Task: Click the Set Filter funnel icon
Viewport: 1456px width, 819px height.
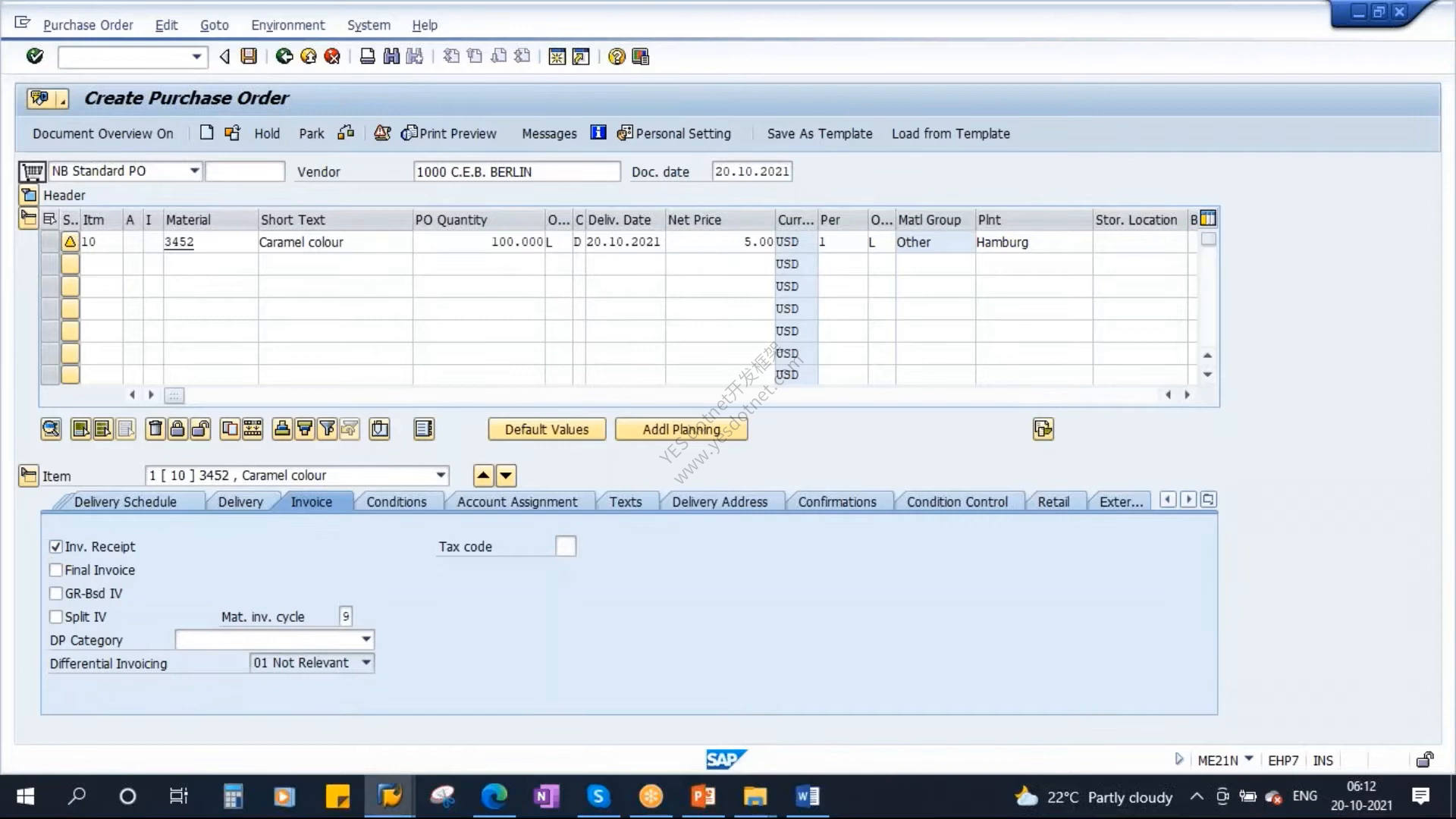Action: pyautogui.click(x=327, y=429)
